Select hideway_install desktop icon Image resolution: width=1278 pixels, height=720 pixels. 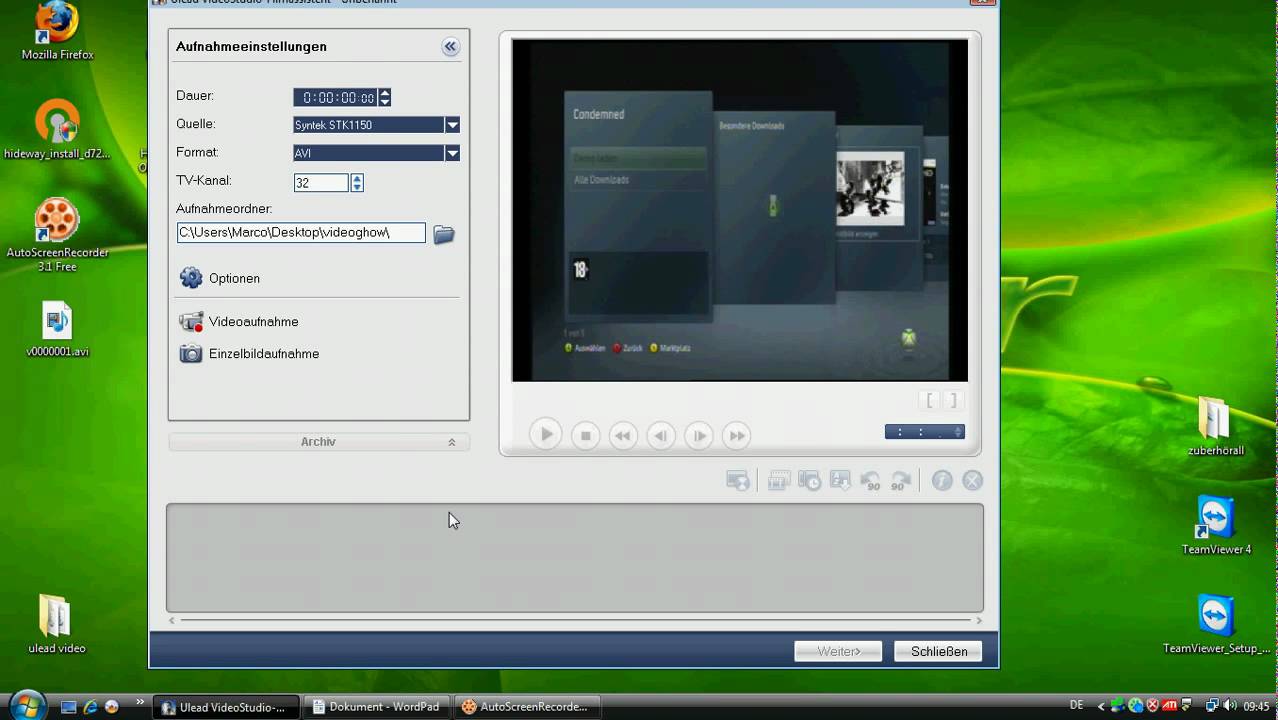coord(57,130)
